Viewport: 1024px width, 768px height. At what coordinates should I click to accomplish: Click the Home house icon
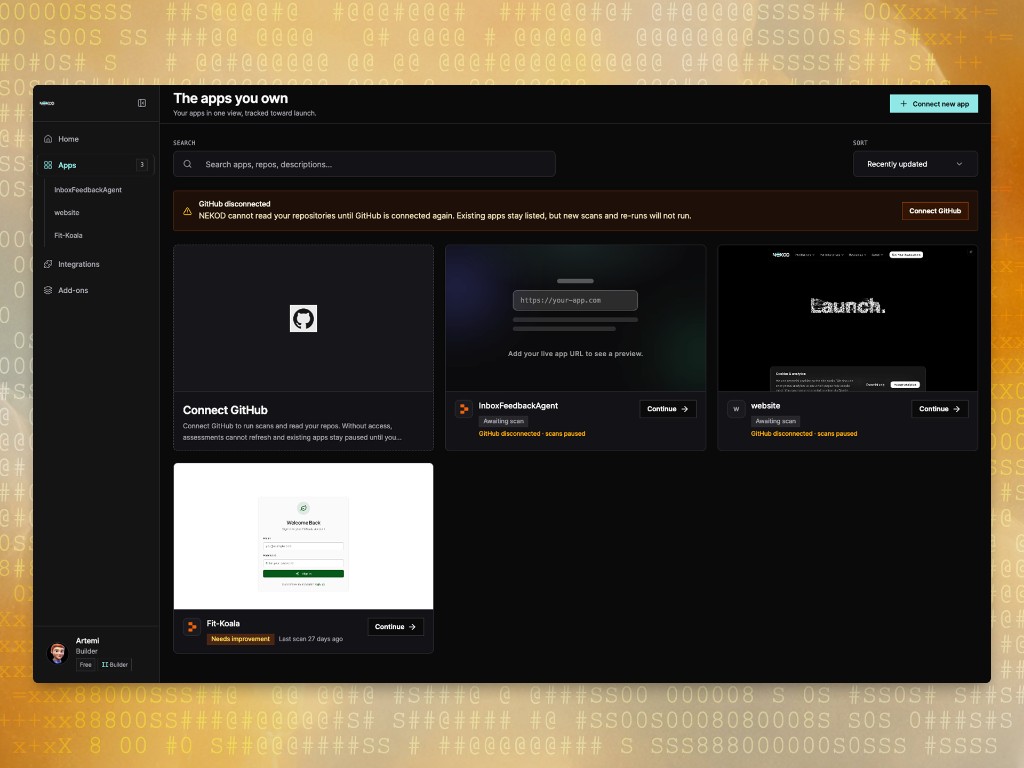(x=48, y=139)
